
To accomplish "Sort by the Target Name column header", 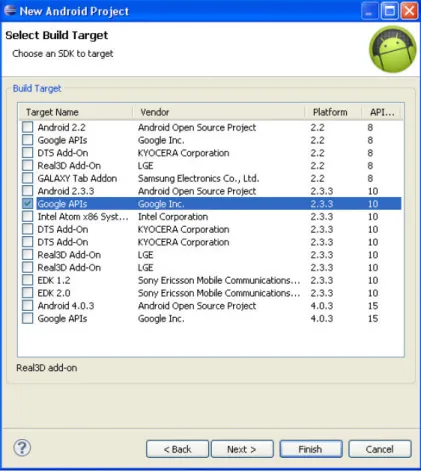I will [x=76, y=112].
